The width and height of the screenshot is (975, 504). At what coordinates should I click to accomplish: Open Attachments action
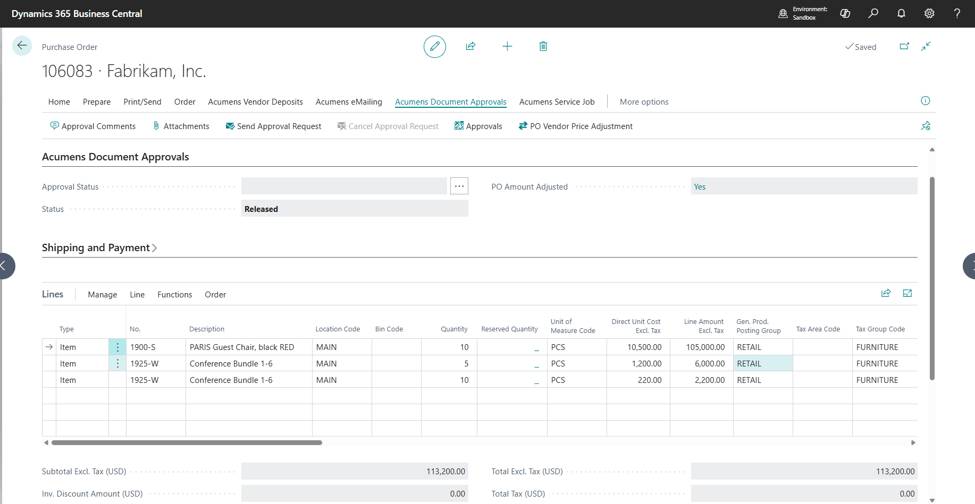(x=180, y=126)
